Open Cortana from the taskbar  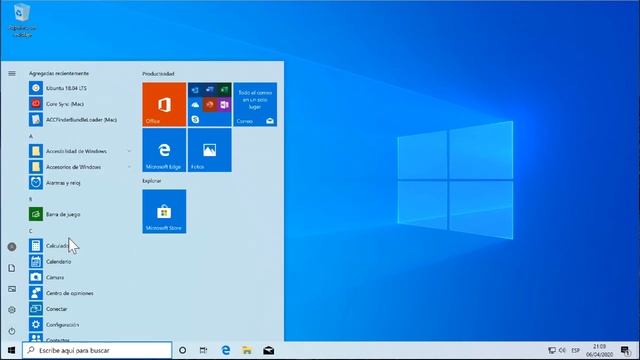pos(182,350)
